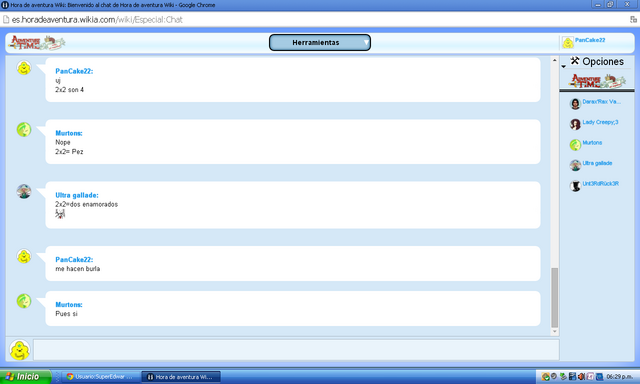Click the Opciones tools icon
The width and height of the screenshot is (640, 384).
pos(575,61)
